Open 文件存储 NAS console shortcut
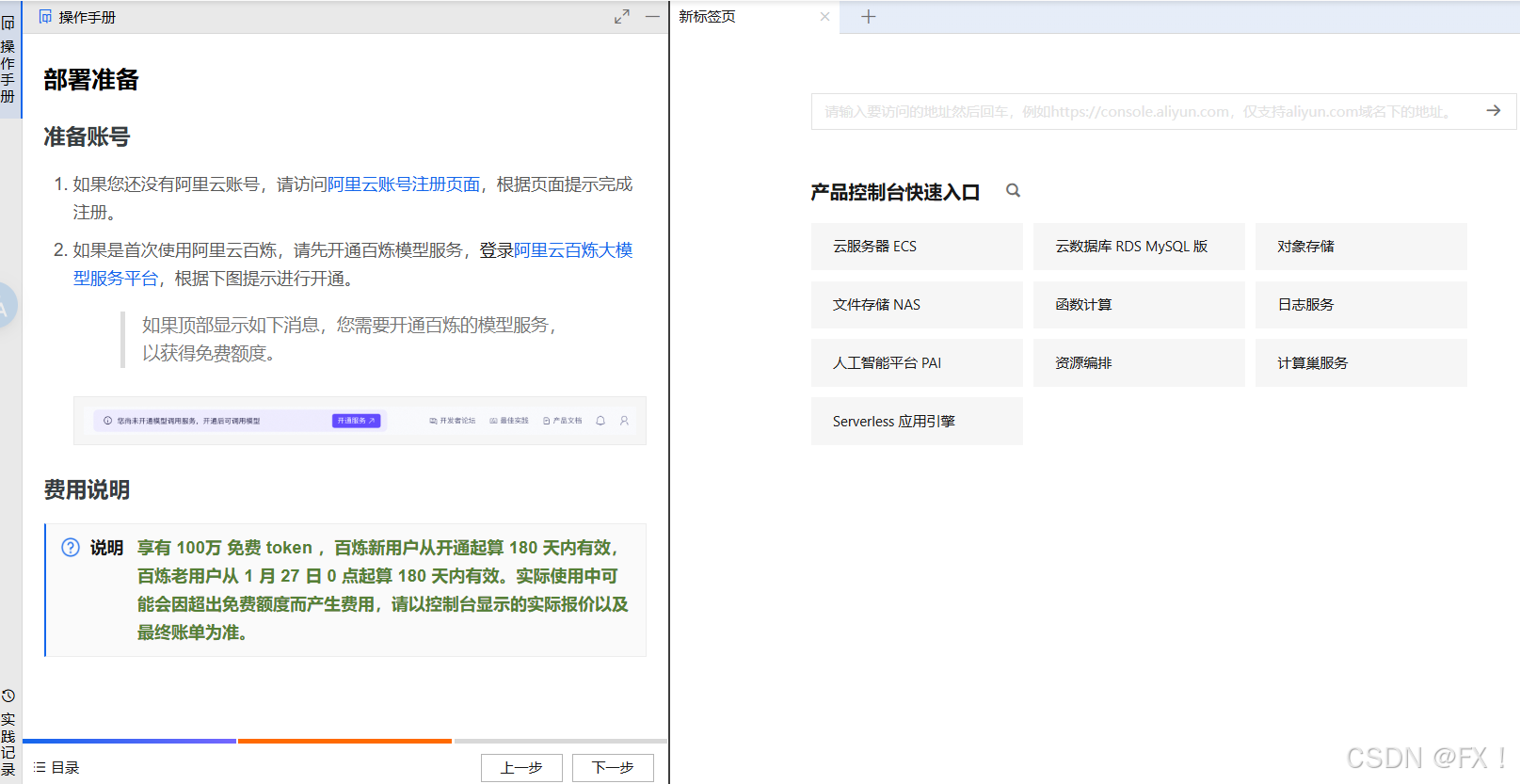This screenshot has width=1520, height=784. [x=917, y=305]
